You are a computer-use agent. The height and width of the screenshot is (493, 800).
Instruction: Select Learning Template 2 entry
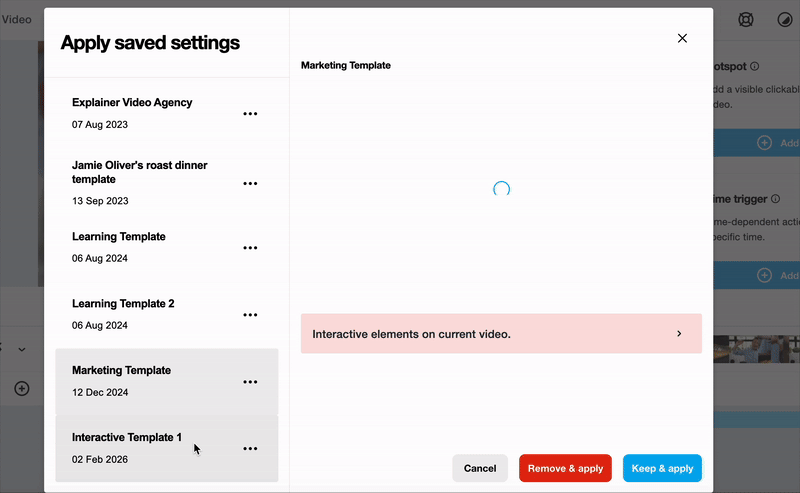[167, 314]
